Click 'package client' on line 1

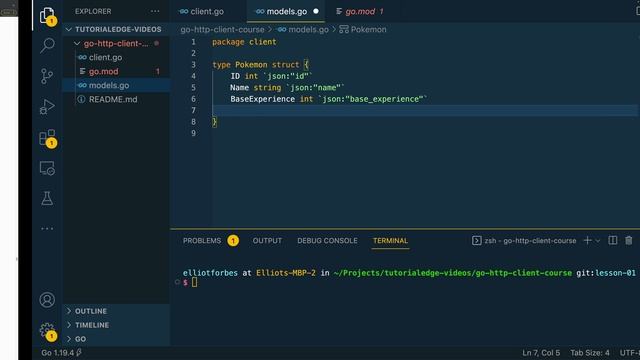coord(244,42)
